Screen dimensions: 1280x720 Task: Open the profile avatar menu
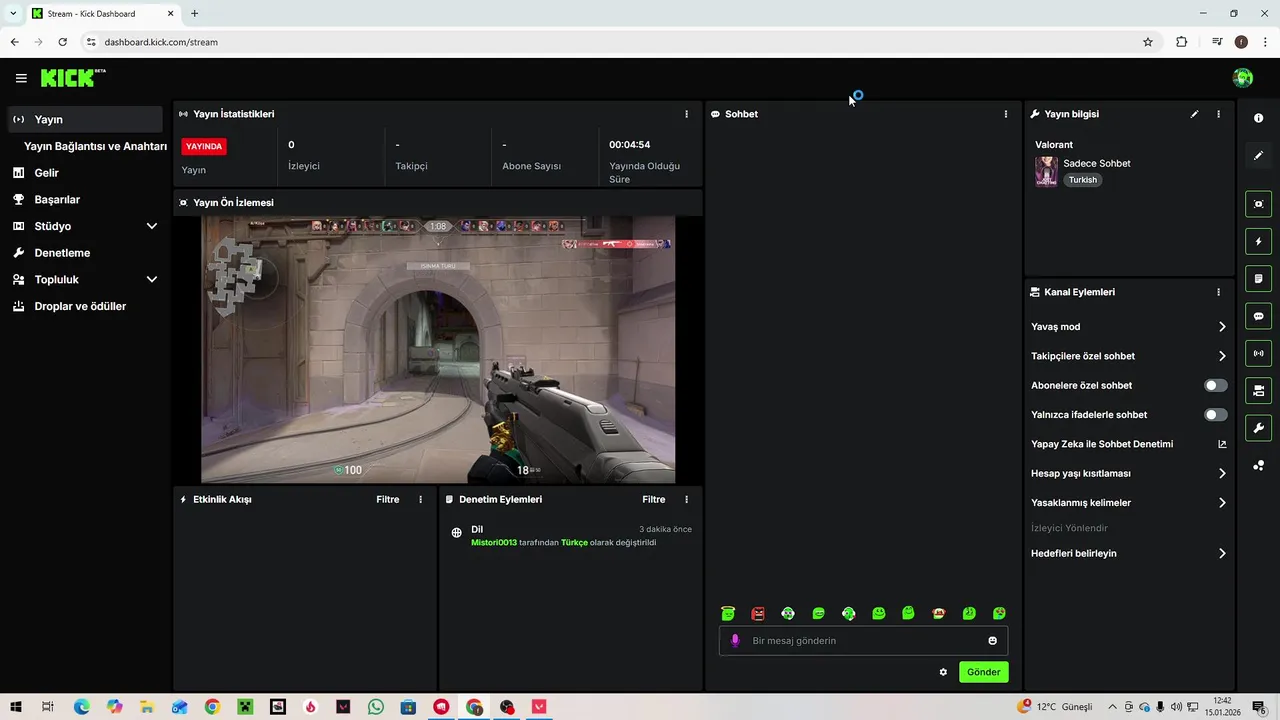click(x=1243, y=78)
